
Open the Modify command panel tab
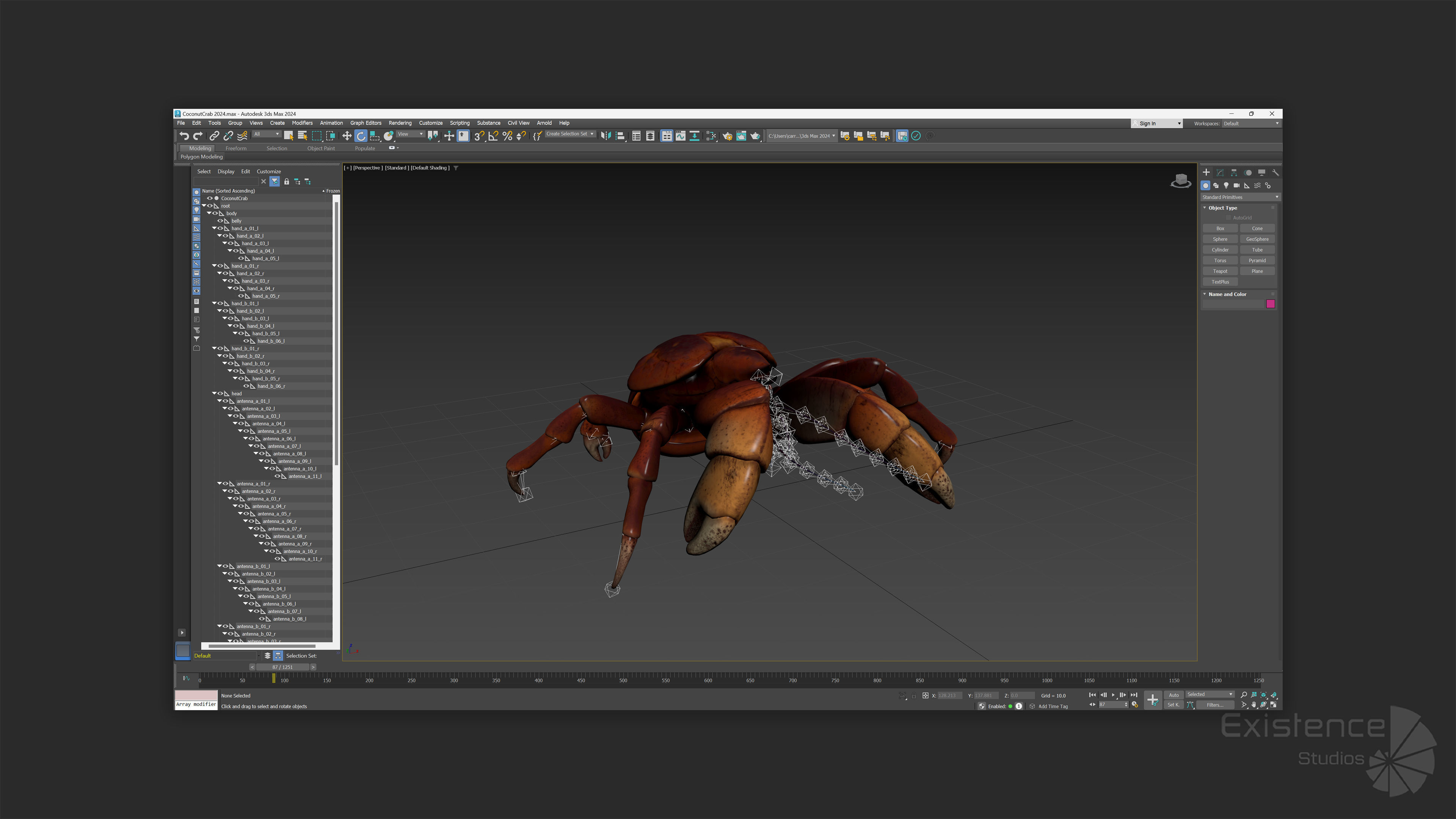tap(1220, 173)
